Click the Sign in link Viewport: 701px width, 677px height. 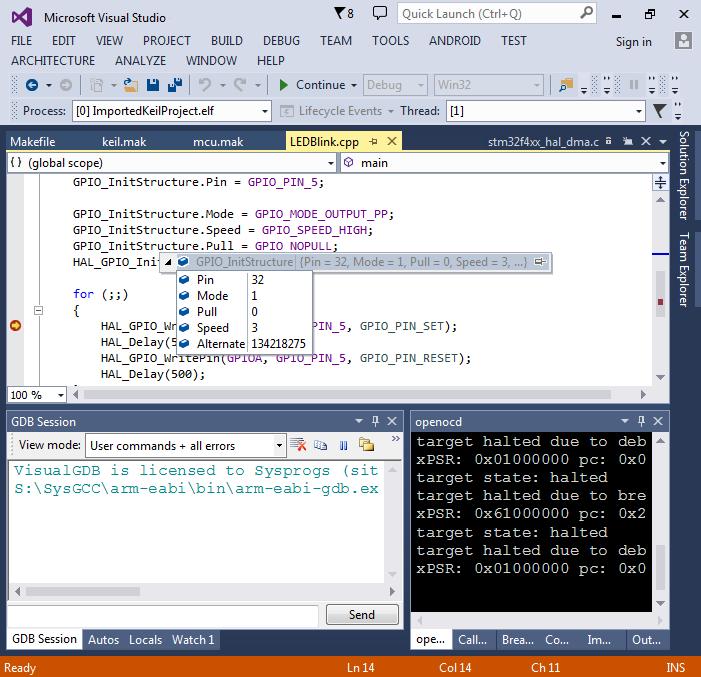coord(633,42)
